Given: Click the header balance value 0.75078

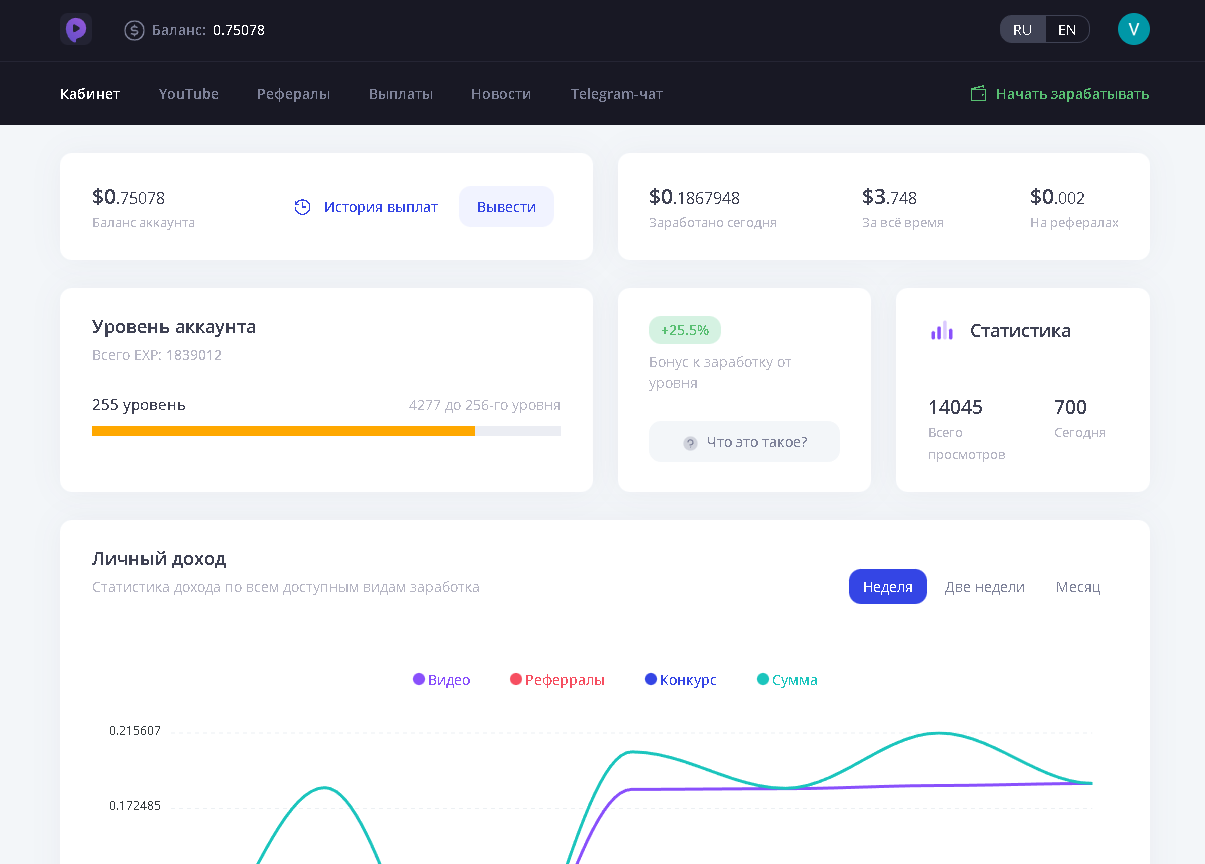Looking at the screenshot, I should tap(239, 30).
